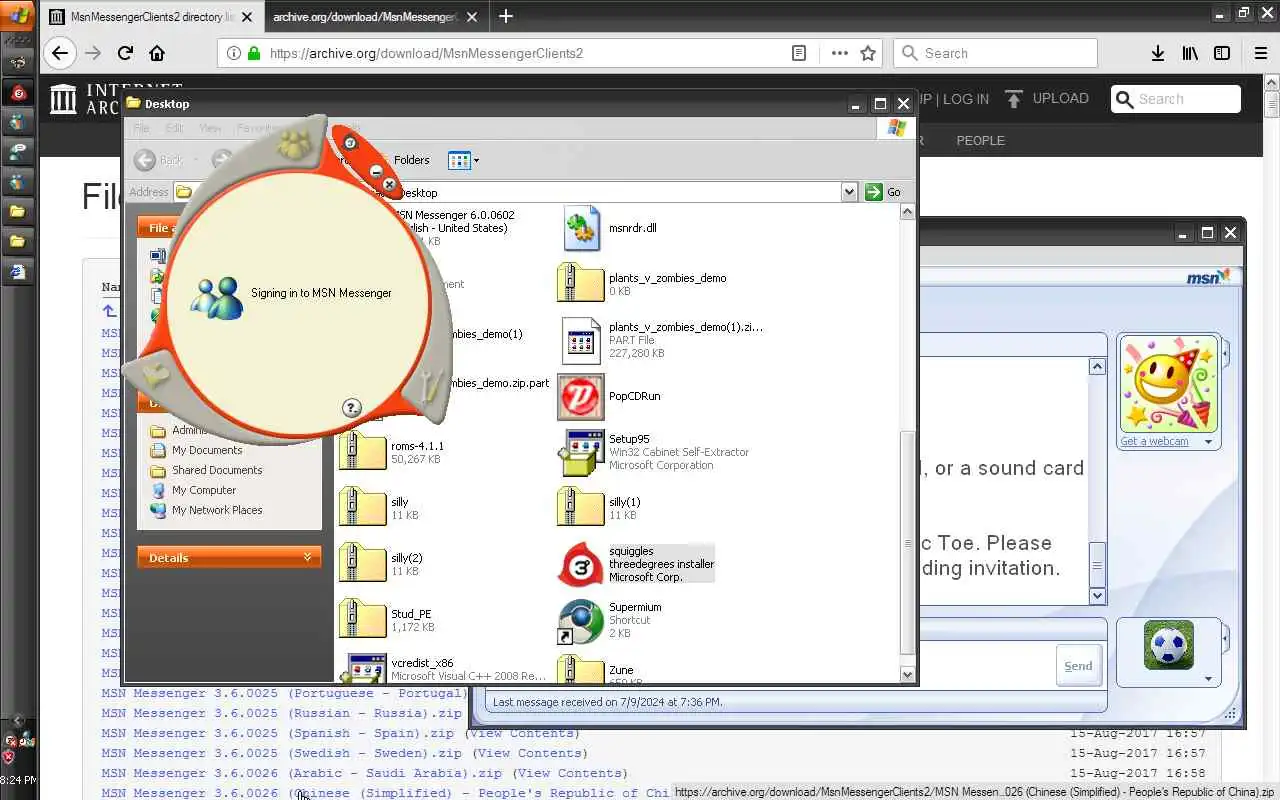
Task: Select the silly(1) zip folder
Action: tap(580, 507)
